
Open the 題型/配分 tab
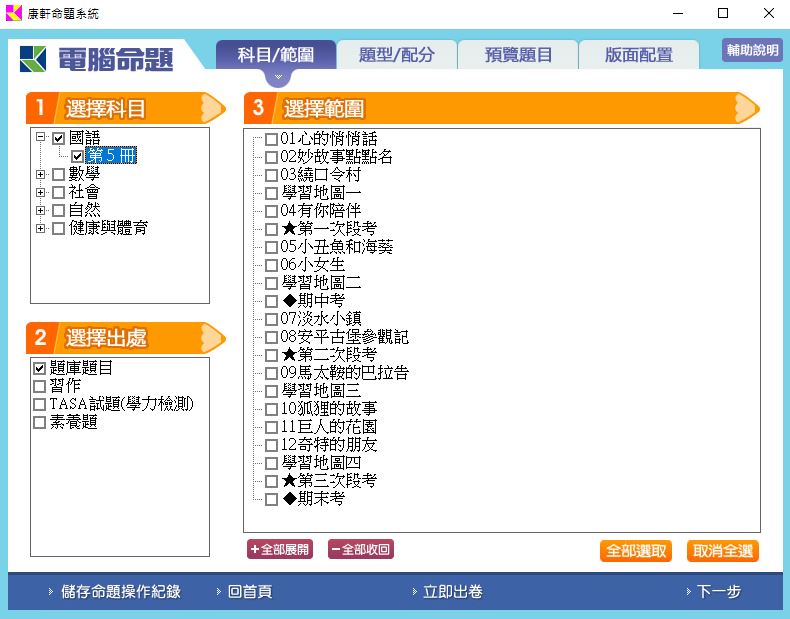click(x=397, y=54)
